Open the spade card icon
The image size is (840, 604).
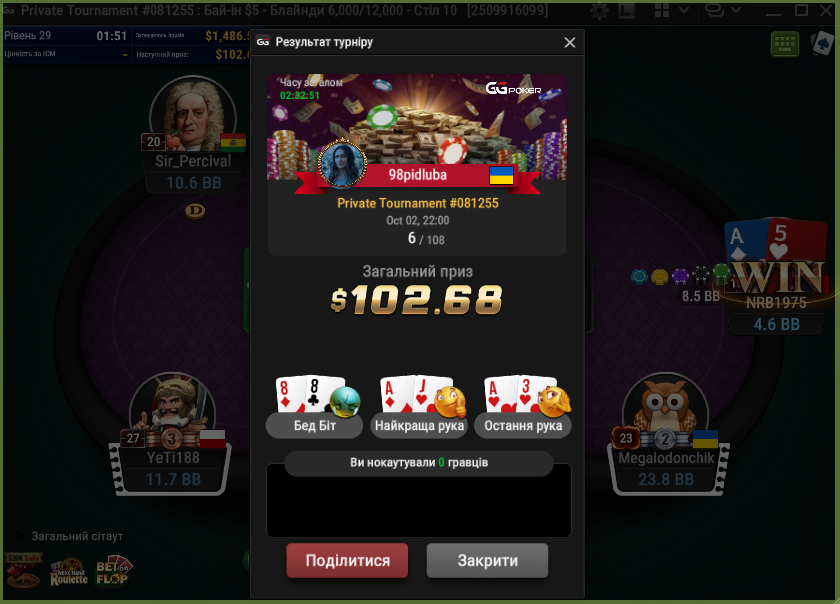[822, 44]
